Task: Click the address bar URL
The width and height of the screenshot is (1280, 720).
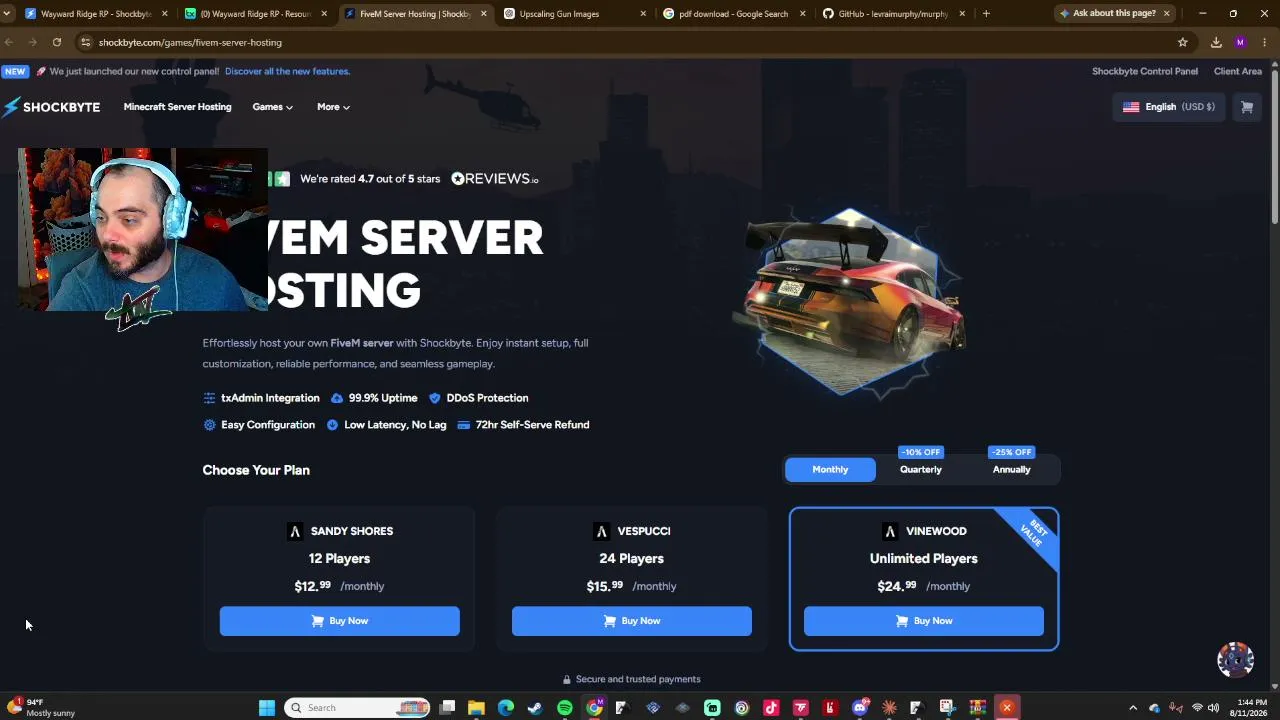Action: coord(190,42)
